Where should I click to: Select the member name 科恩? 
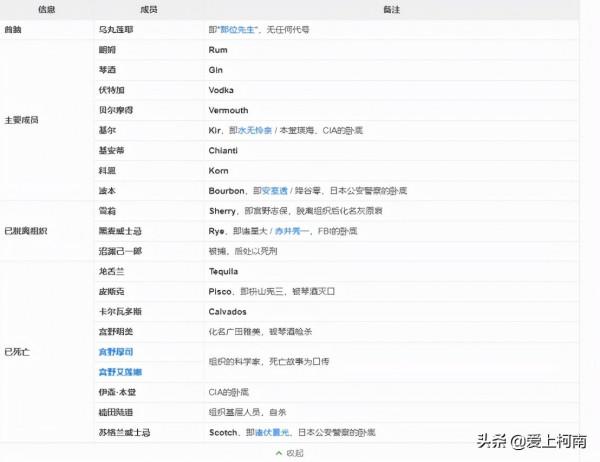click(x=107, y=170)
